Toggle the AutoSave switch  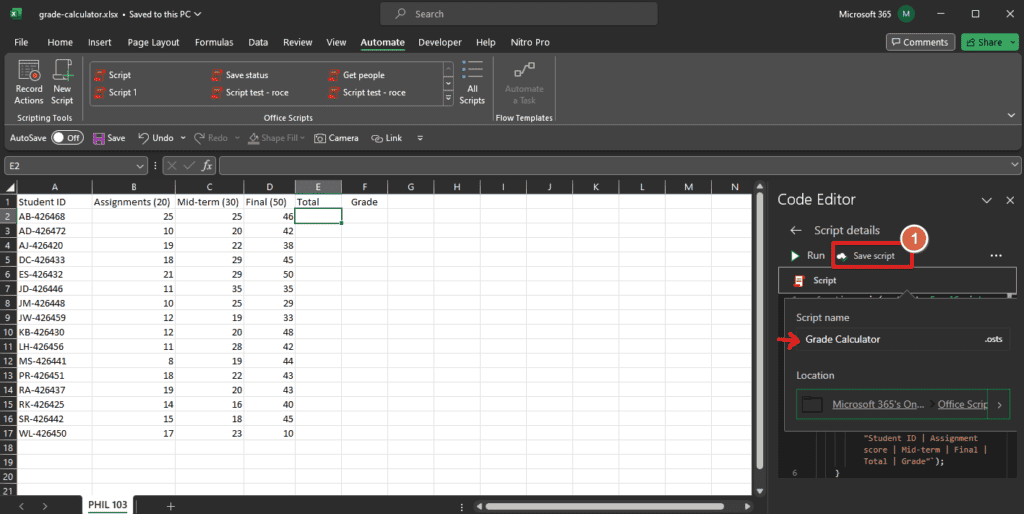67,138
